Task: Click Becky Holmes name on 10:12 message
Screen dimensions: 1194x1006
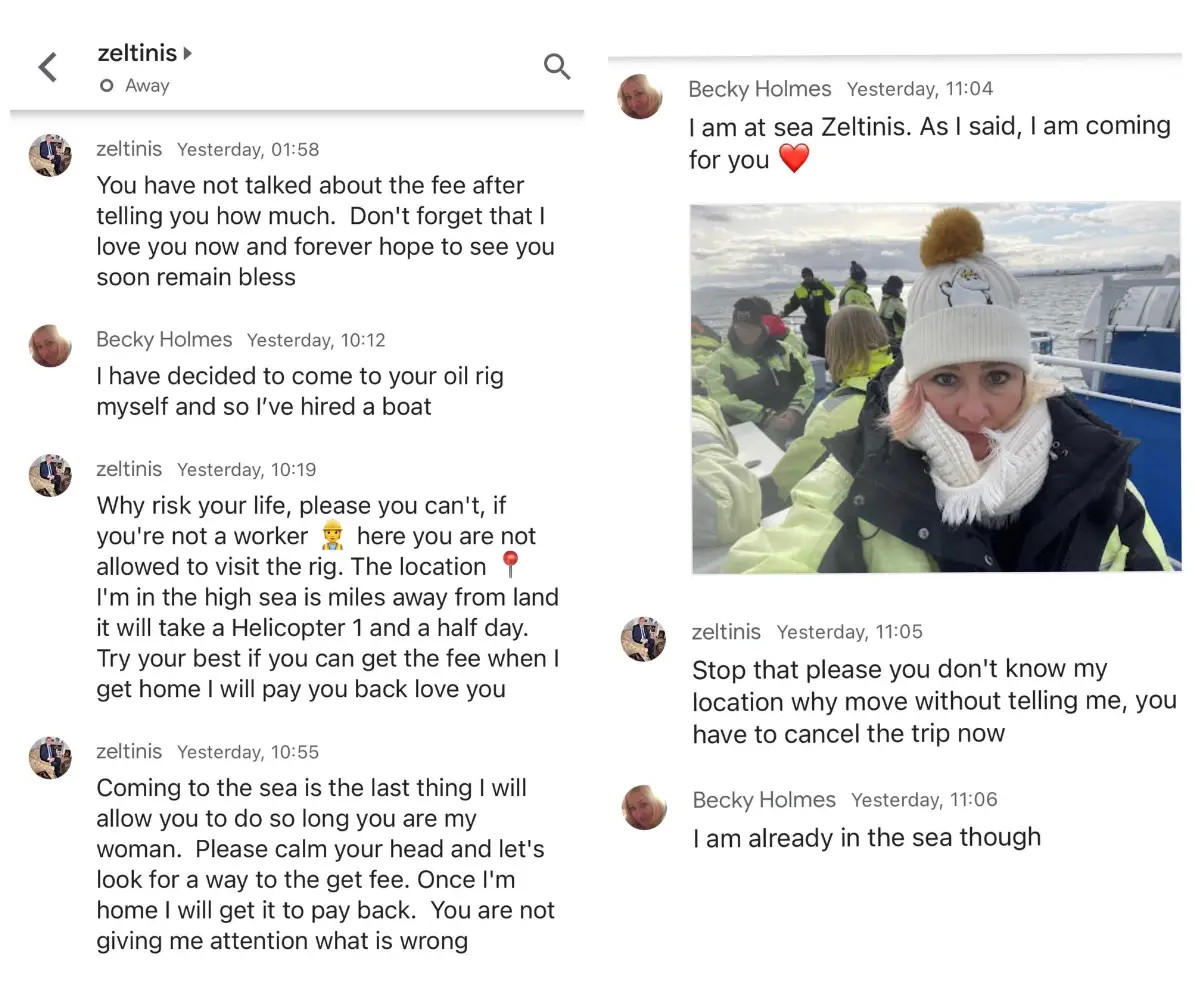Action: click(x=164, y=340)
